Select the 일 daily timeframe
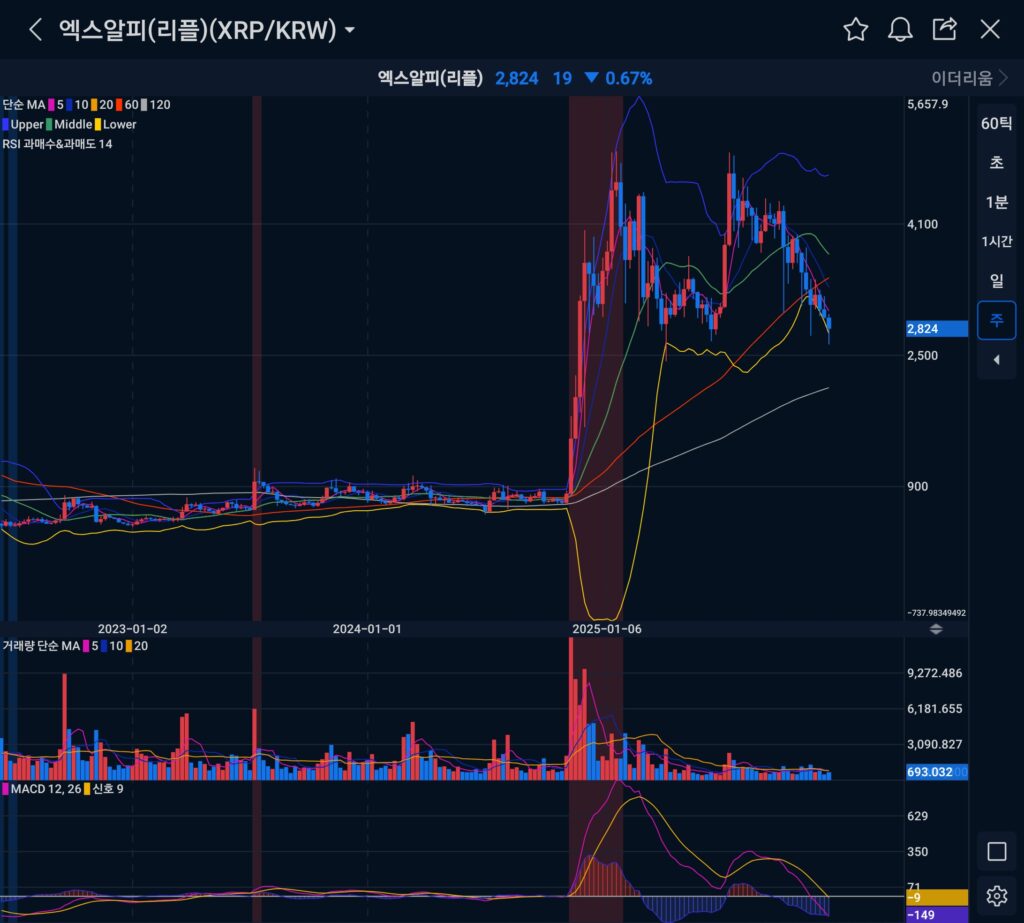 tap(996, 281)
